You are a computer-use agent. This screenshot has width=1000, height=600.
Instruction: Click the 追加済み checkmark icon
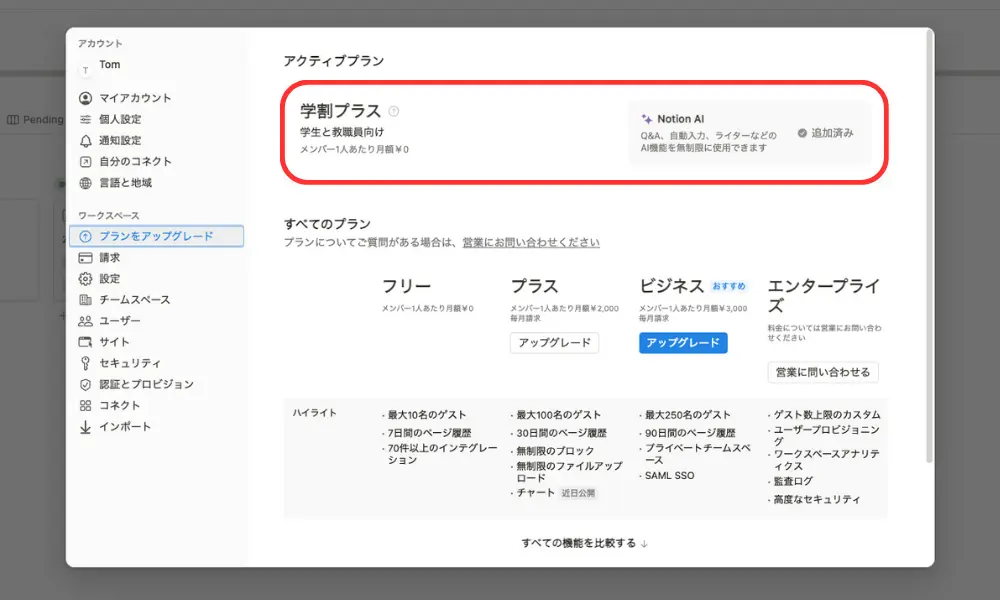pyautogui.click(x=802, y=133)
